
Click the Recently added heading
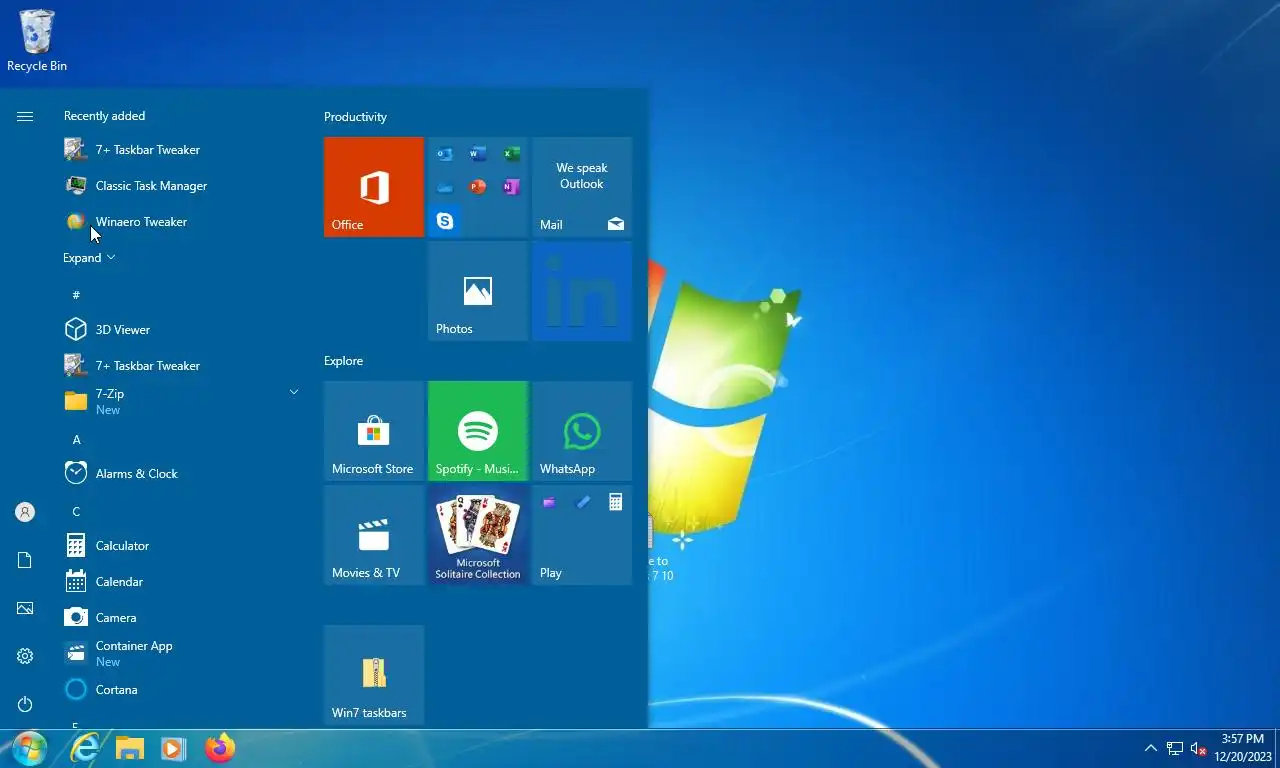tap(104, 116)
